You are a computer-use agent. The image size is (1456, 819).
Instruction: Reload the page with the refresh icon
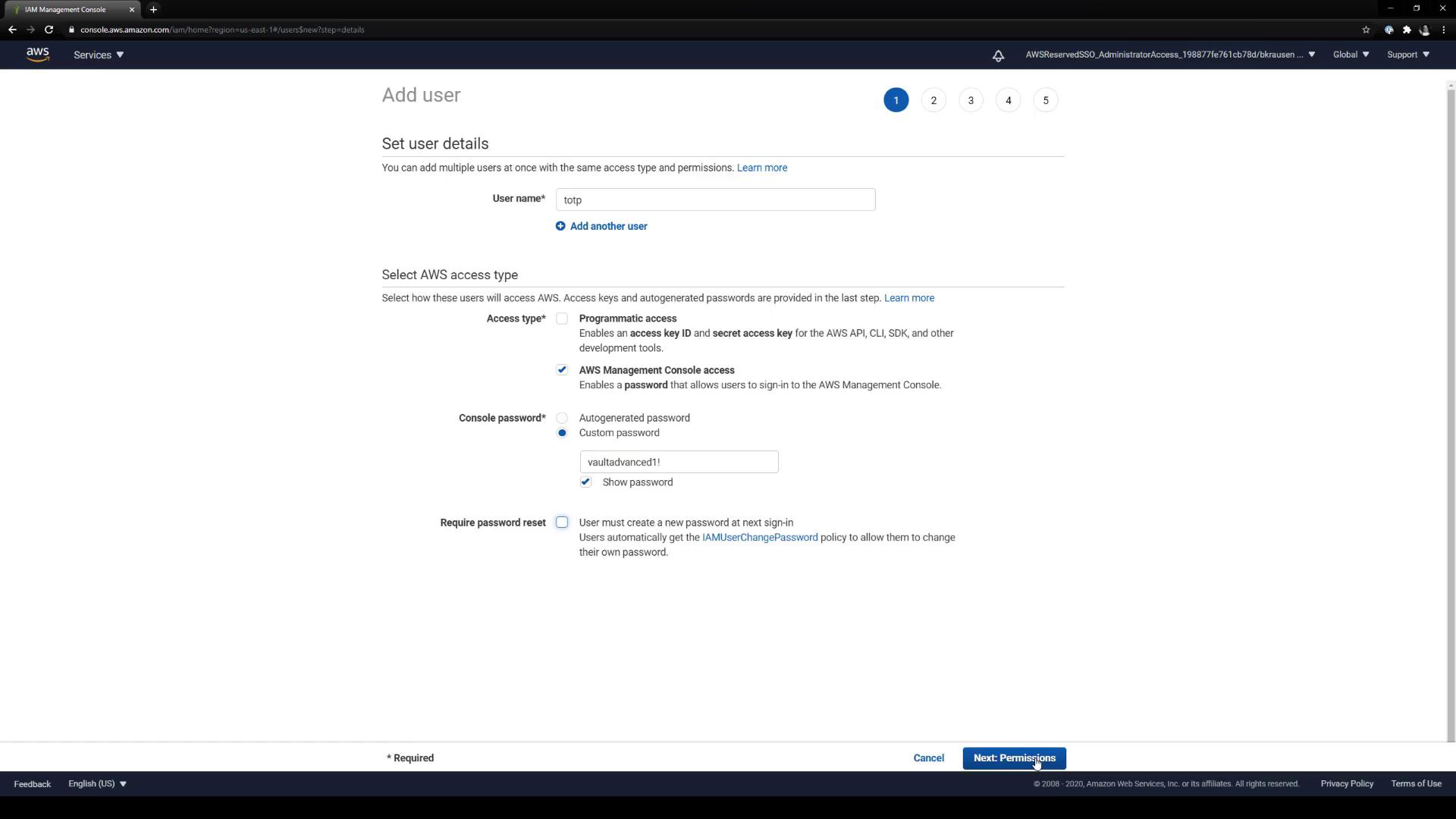tap(49, 30)
